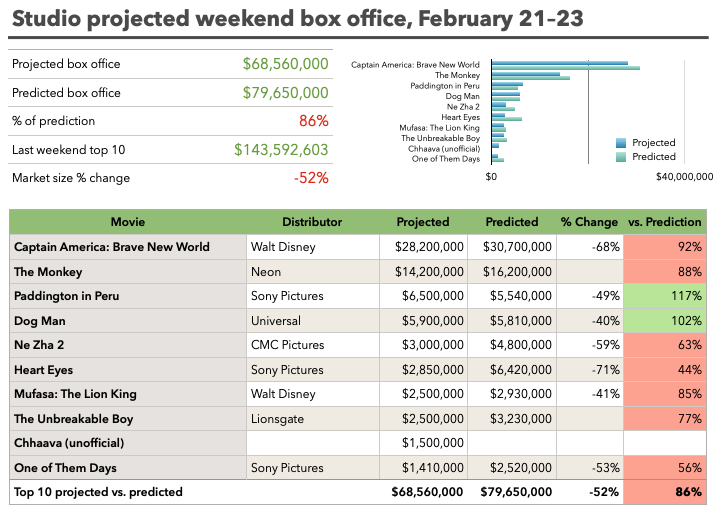Click the Market size % change label

coord(71,178)
